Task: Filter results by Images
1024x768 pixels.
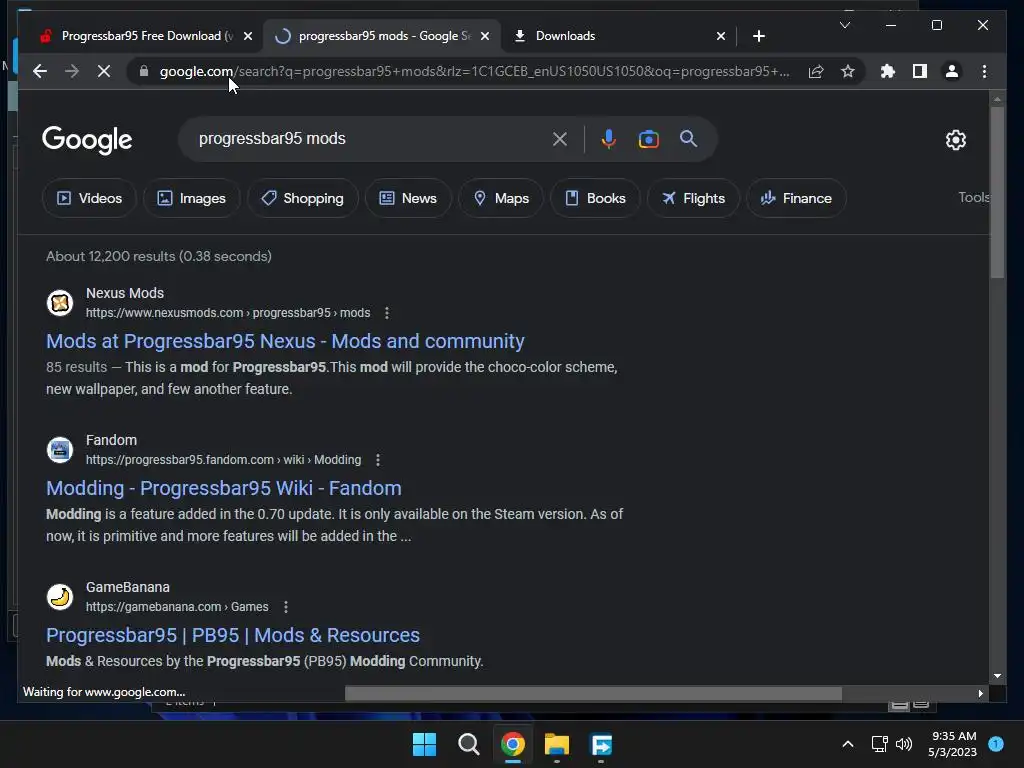Action: point(191,198)
